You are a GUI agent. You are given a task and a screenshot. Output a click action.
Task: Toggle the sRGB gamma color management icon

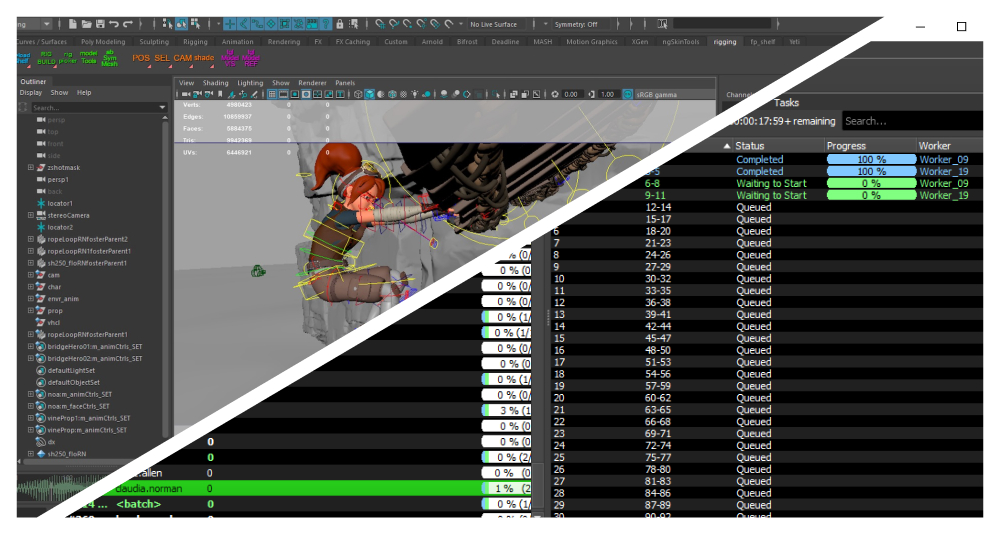coord(627,94)
